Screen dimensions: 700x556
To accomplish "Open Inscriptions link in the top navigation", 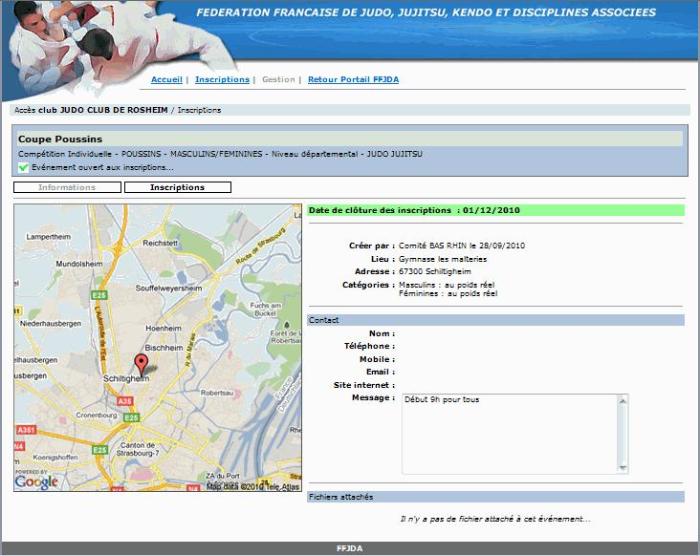I will click(x=222, y=79).
